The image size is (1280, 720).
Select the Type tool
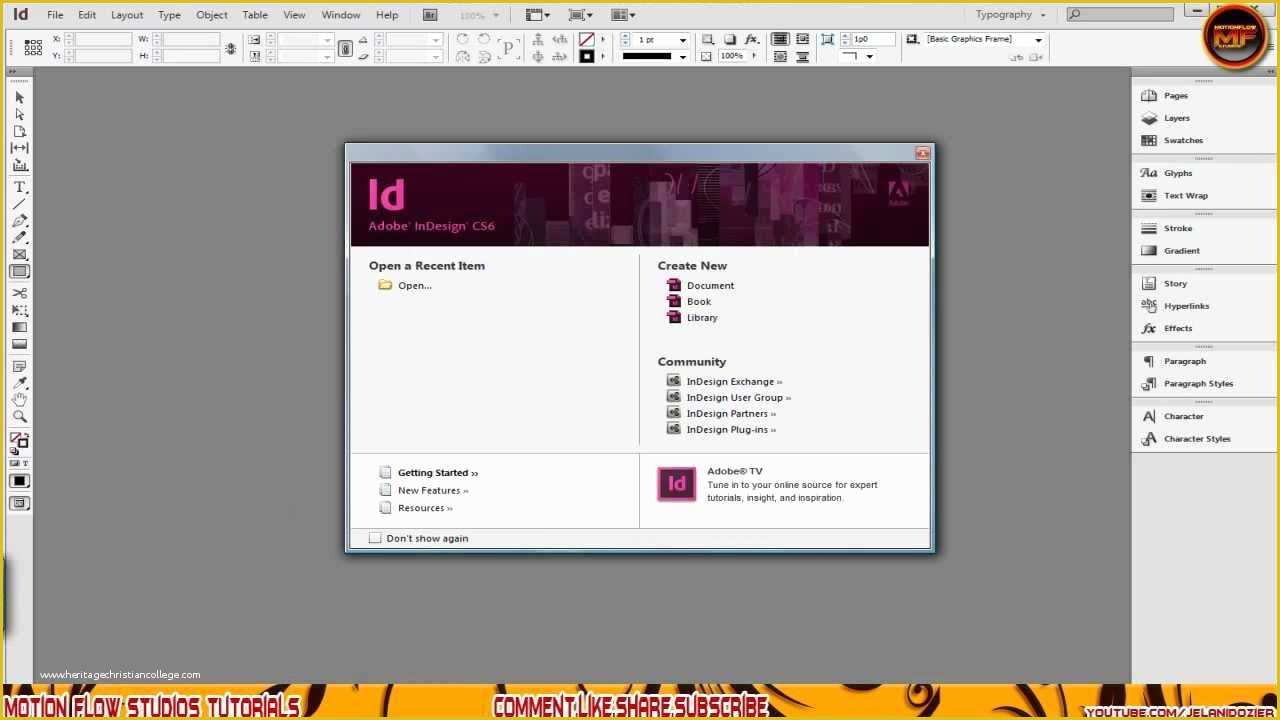19,187
